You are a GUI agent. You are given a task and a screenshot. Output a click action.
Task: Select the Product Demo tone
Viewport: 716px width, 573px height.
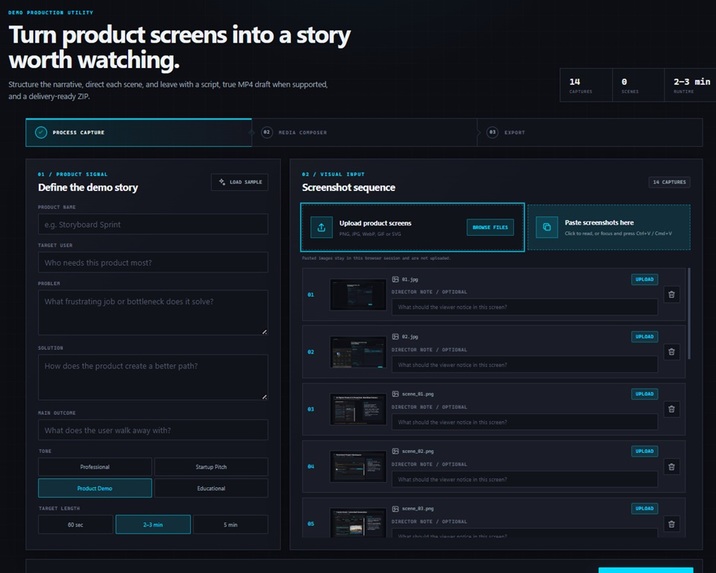(x=95, y=488)
